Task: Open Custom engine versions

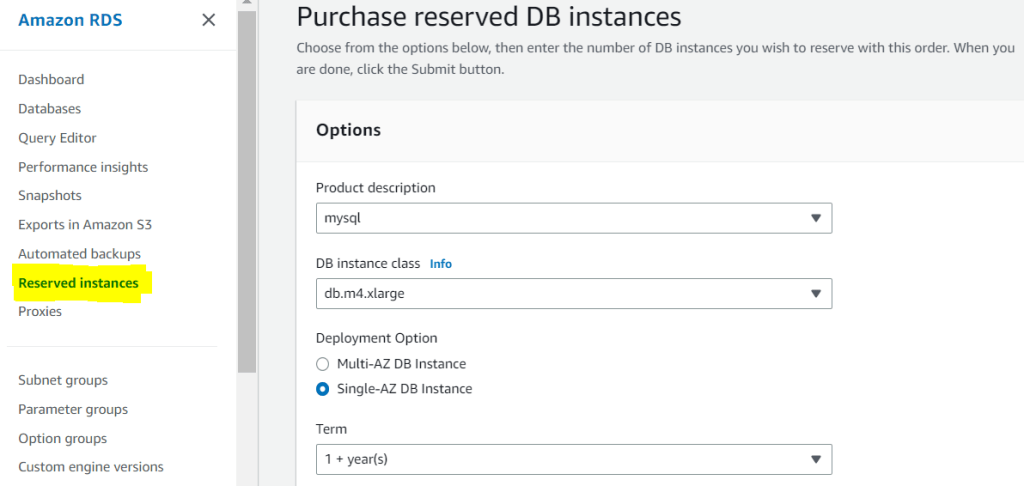Action: pyautogui.click(x=91, y=467)
